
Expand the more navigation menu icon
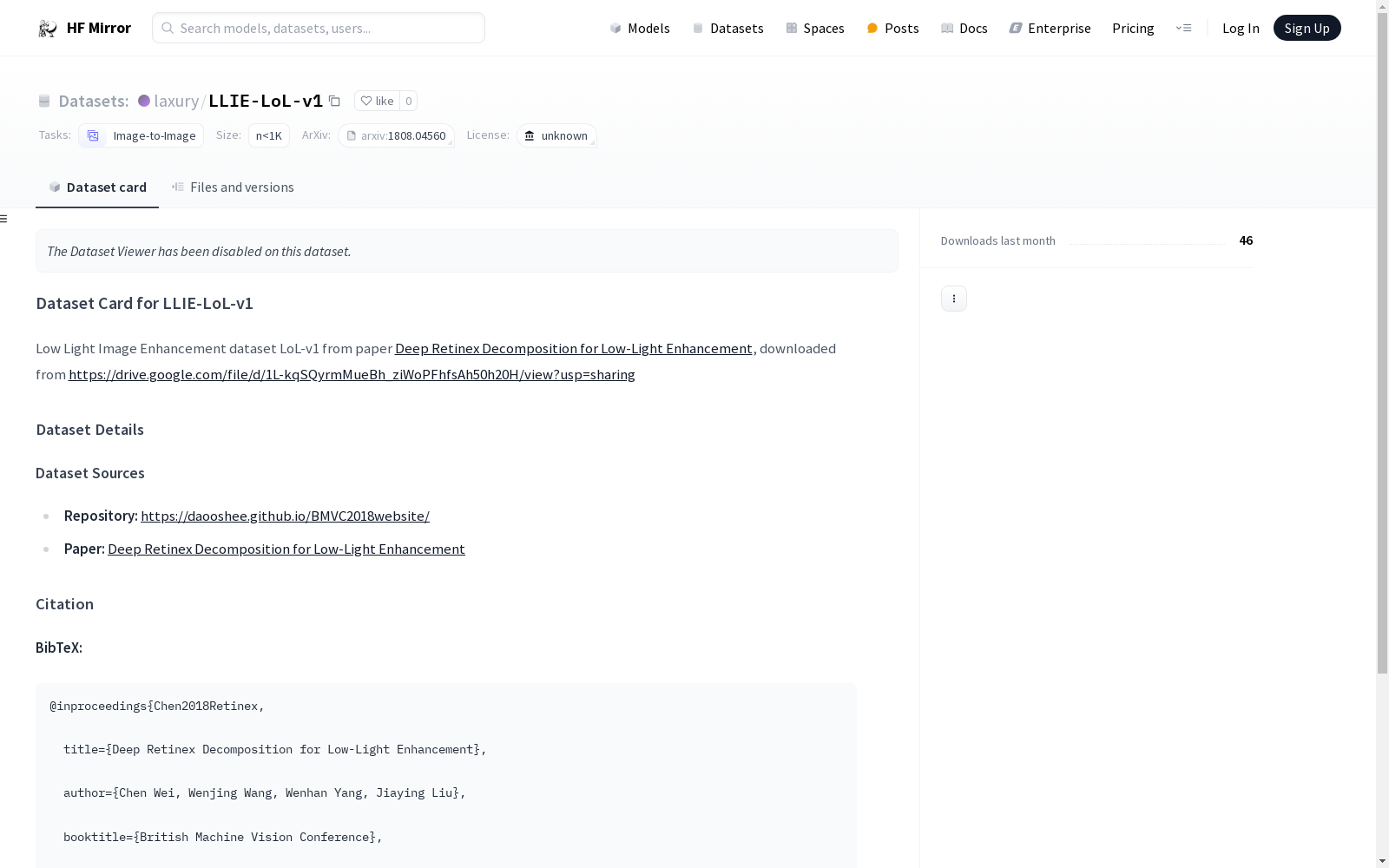[1183, 28]
